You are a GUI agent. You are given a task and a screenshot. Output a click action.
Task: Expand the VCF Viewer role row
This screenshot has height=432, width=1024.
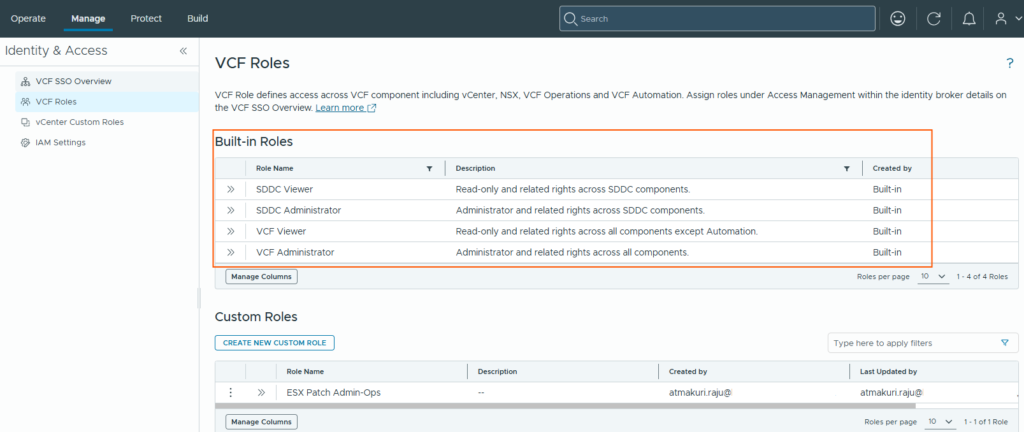[231, 231]
